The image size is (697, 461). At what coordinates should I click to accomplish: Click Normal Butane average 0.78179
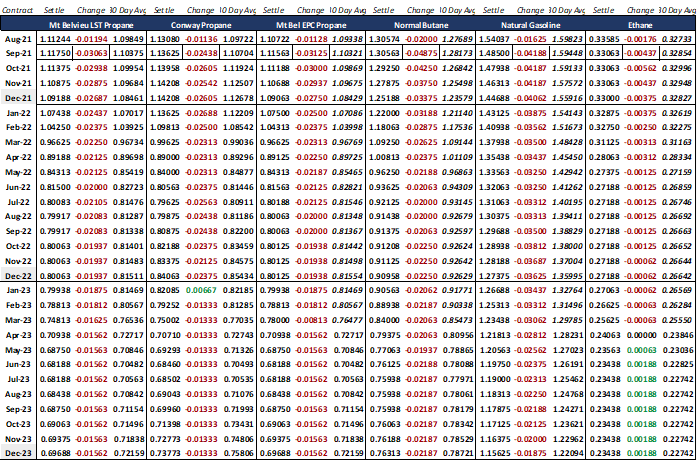pos(458,409)
